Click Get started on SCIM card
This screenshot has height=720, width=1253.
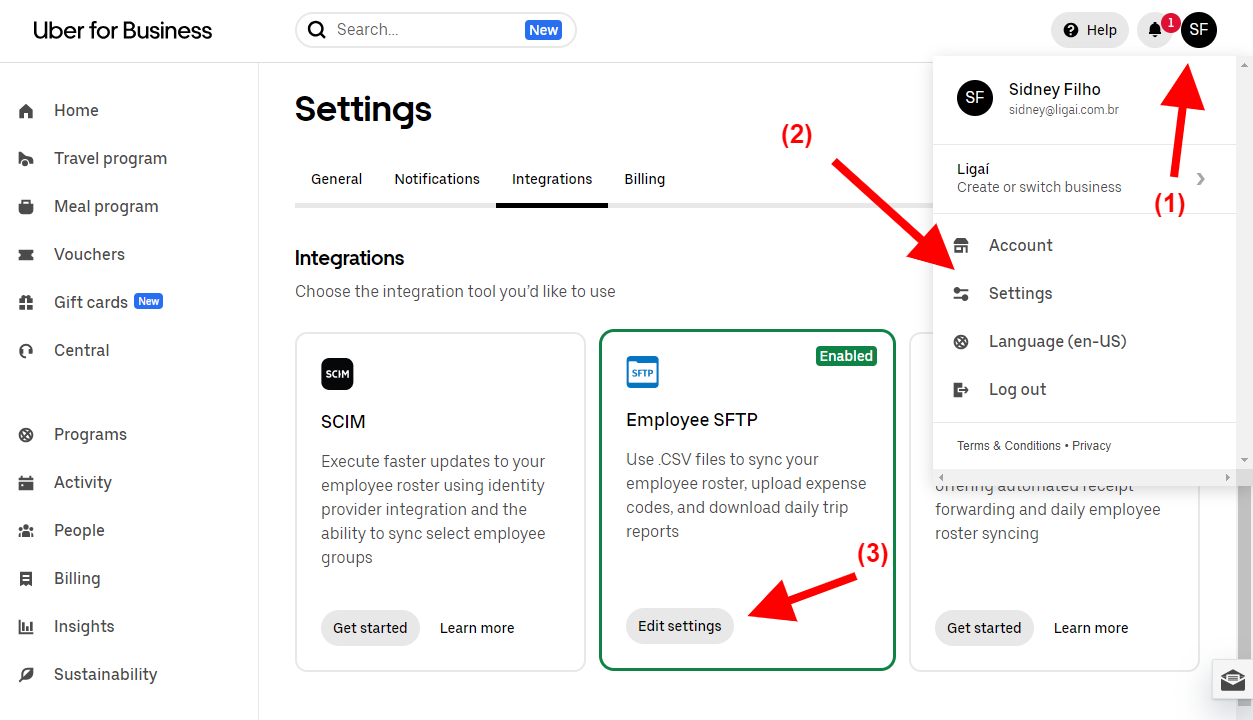[370, 628]
